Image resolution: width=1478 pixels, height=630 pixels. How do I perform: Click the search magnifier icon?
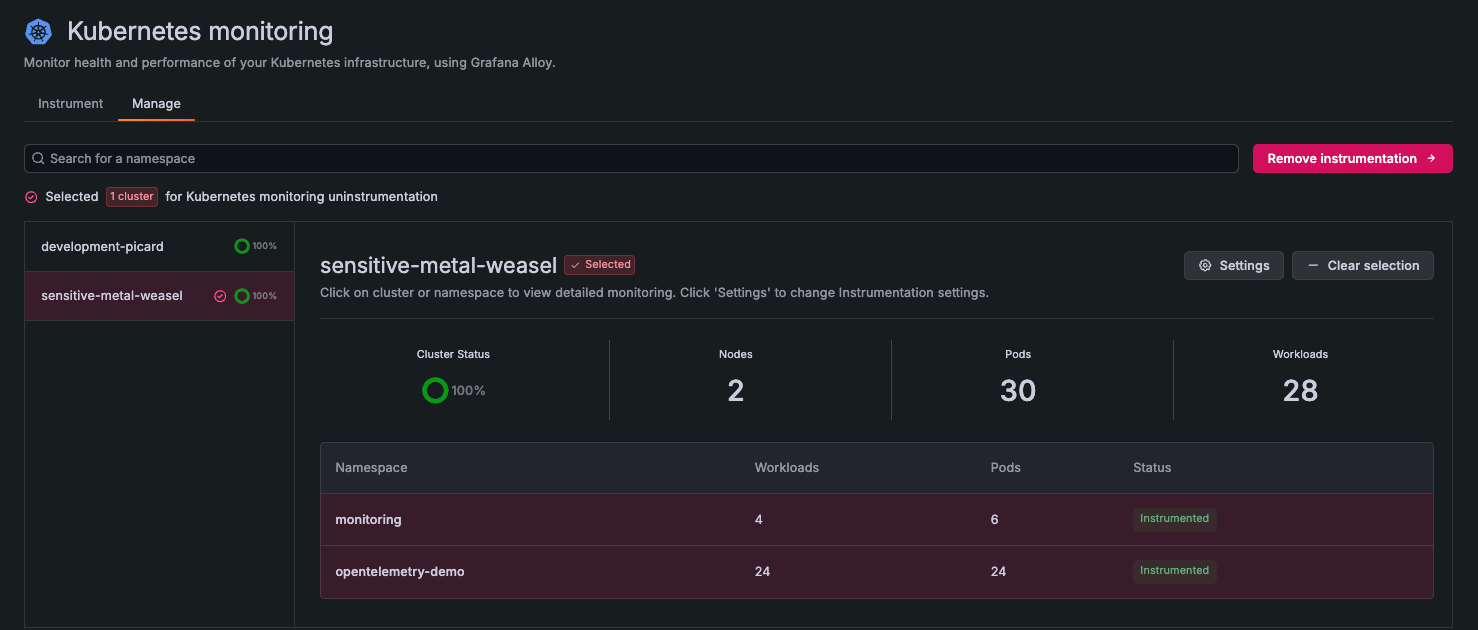click(x=38, y=159)
